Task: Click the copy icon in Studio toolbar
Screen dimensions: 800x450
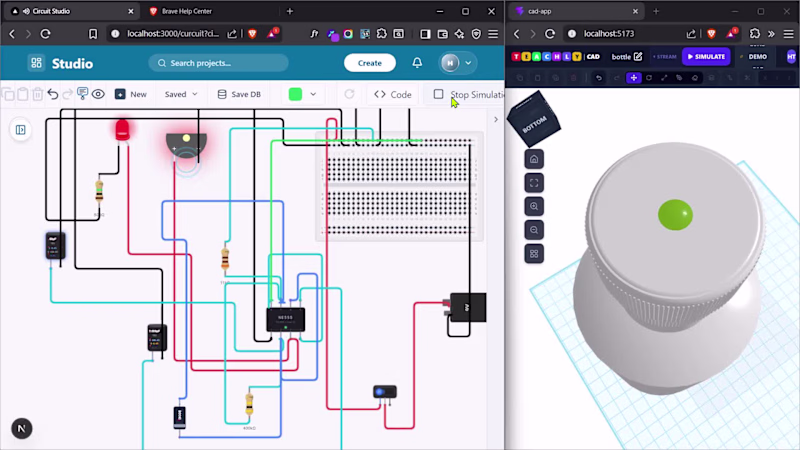Action: click(9, 94)
